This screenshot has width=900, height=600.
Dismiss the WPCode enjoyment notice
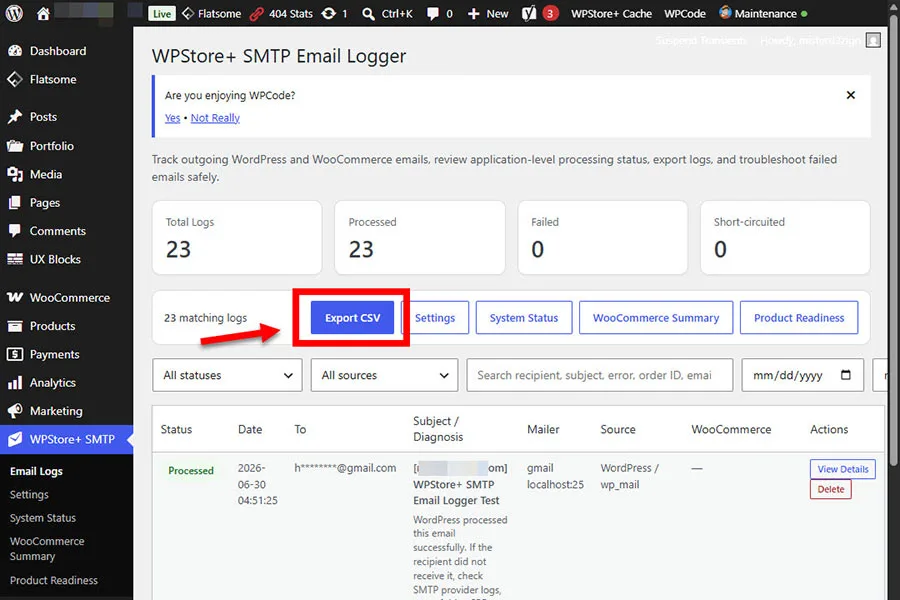[x=851, y=95]
